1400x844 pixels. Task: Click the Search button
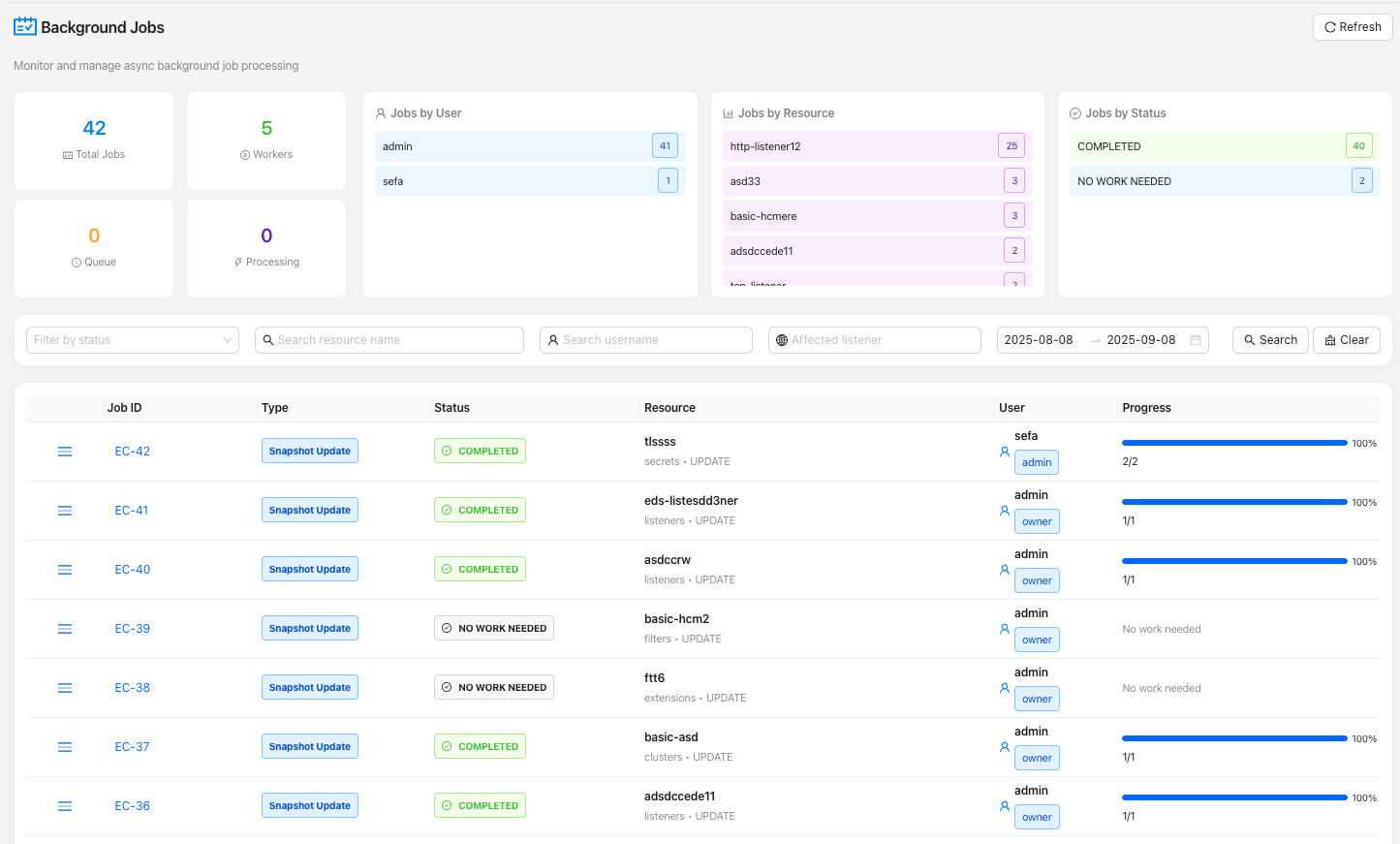(x=1270, y=340)
